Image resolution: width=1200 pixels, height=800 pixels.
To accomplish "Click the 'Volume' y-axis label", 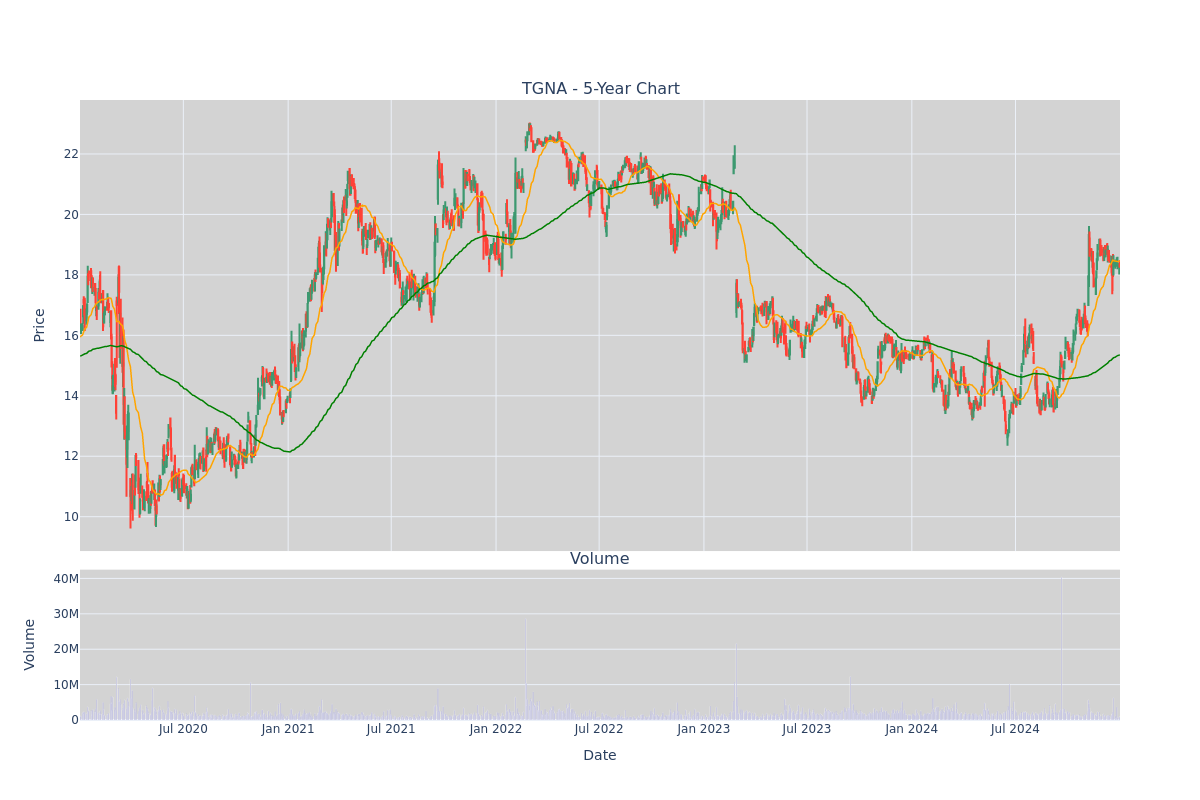I will coord(30,644).
